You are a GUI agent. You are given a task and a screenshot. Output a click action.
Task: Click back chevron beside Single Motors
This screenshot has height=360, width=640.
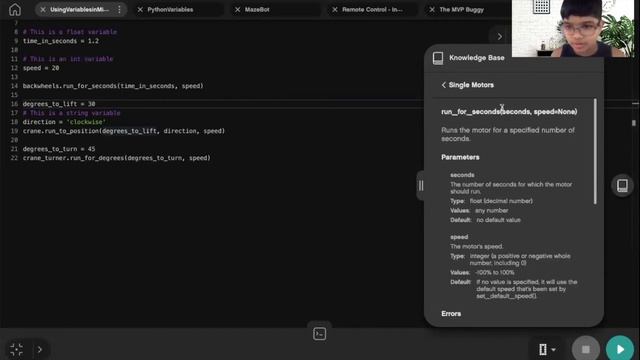point(444,85)
